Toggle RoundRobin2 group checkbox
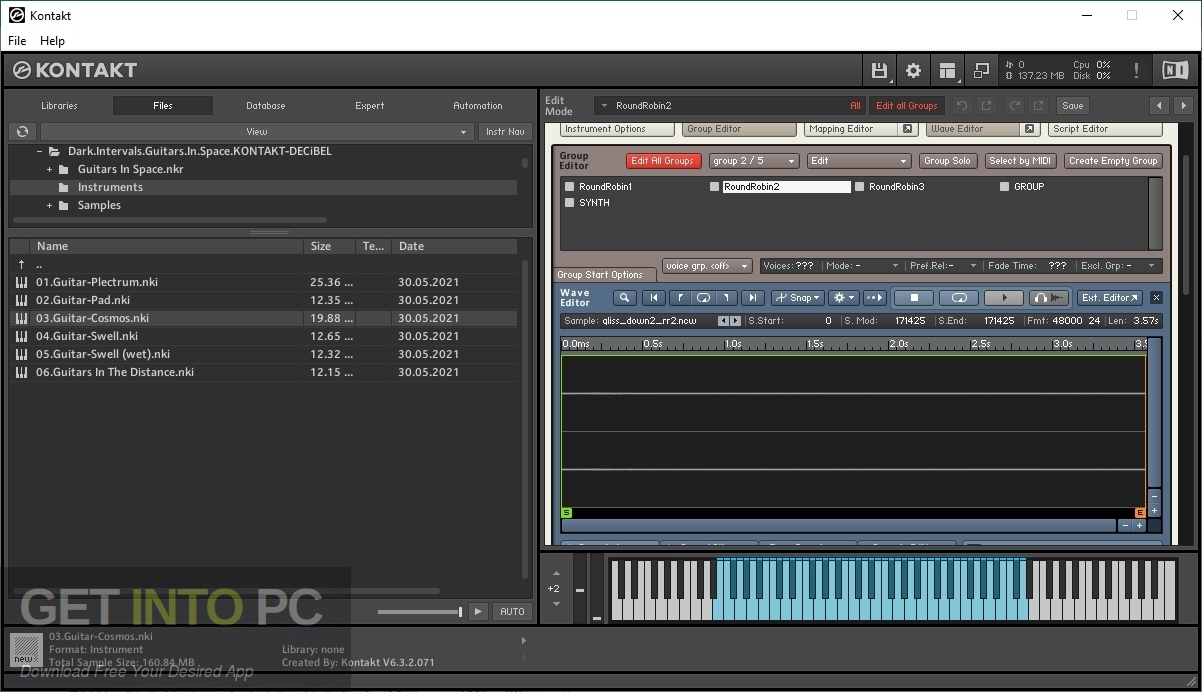 pos(714,186)
